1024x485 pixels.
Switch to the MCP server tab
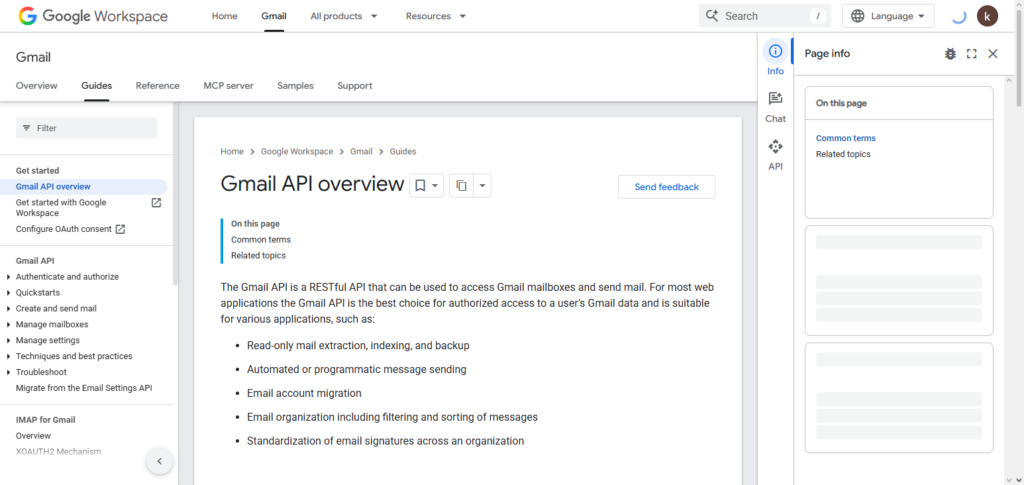click(x=229, y=86)
